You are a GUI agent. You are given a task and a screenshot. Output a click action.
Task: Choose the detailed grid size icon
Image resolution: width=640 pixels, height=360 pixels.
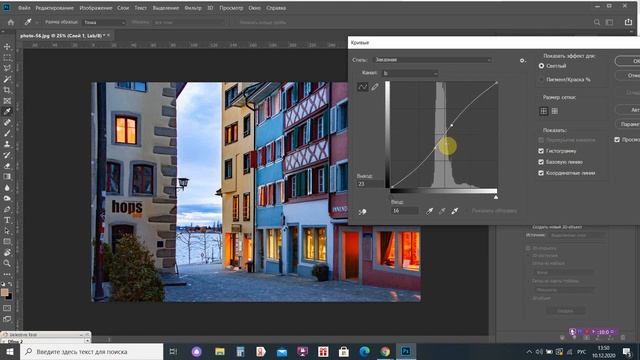555,111
